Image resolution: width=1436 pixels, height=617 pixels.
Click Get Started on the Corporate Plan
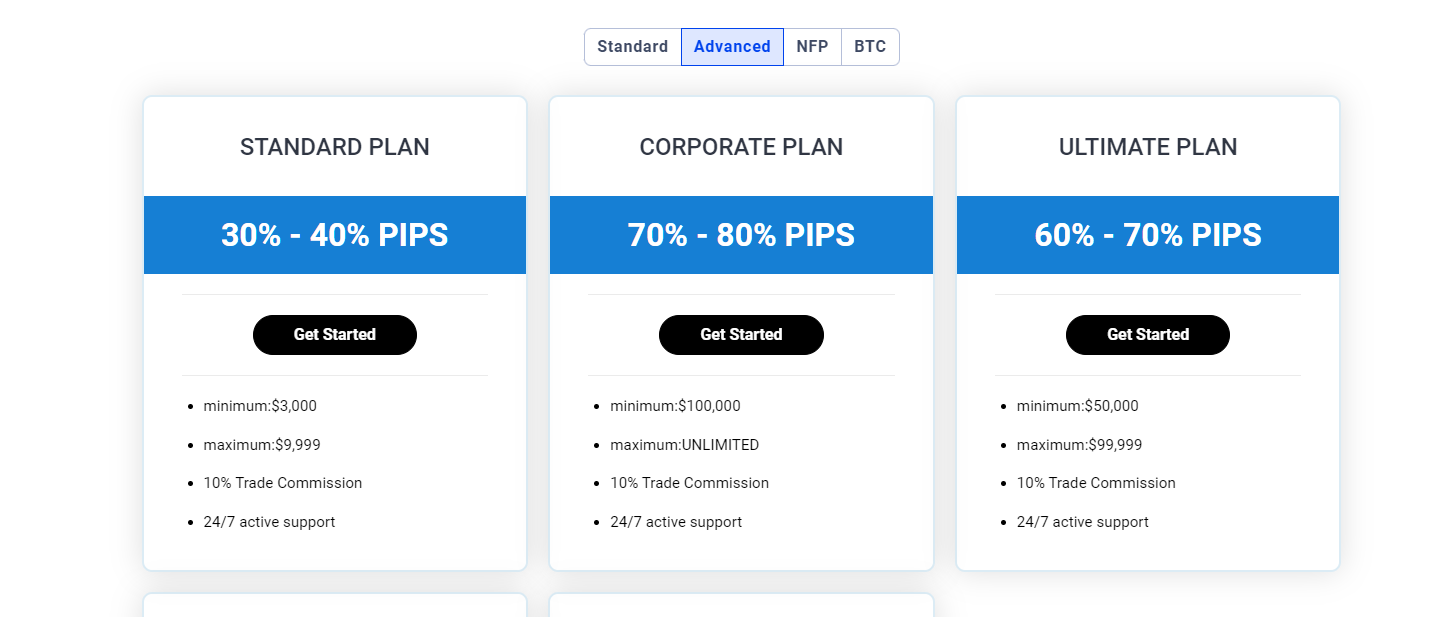[741, 334]
